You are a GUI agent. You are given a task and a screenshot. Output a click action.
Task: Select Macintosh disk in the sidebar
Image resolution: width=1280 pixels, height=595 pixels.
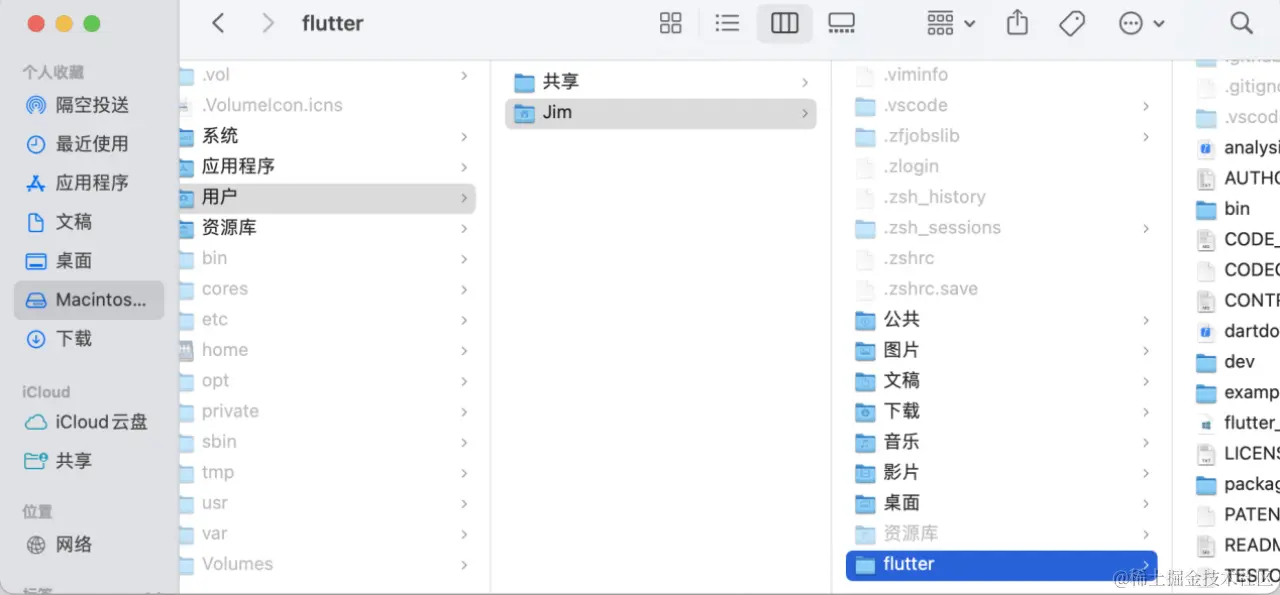click(x=88, y=300)
